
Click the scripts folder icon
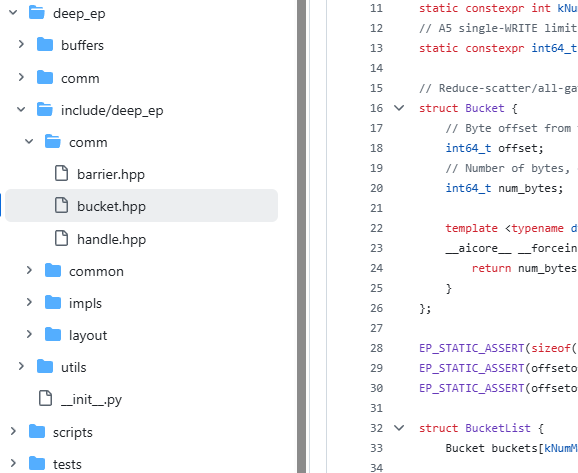37,431
